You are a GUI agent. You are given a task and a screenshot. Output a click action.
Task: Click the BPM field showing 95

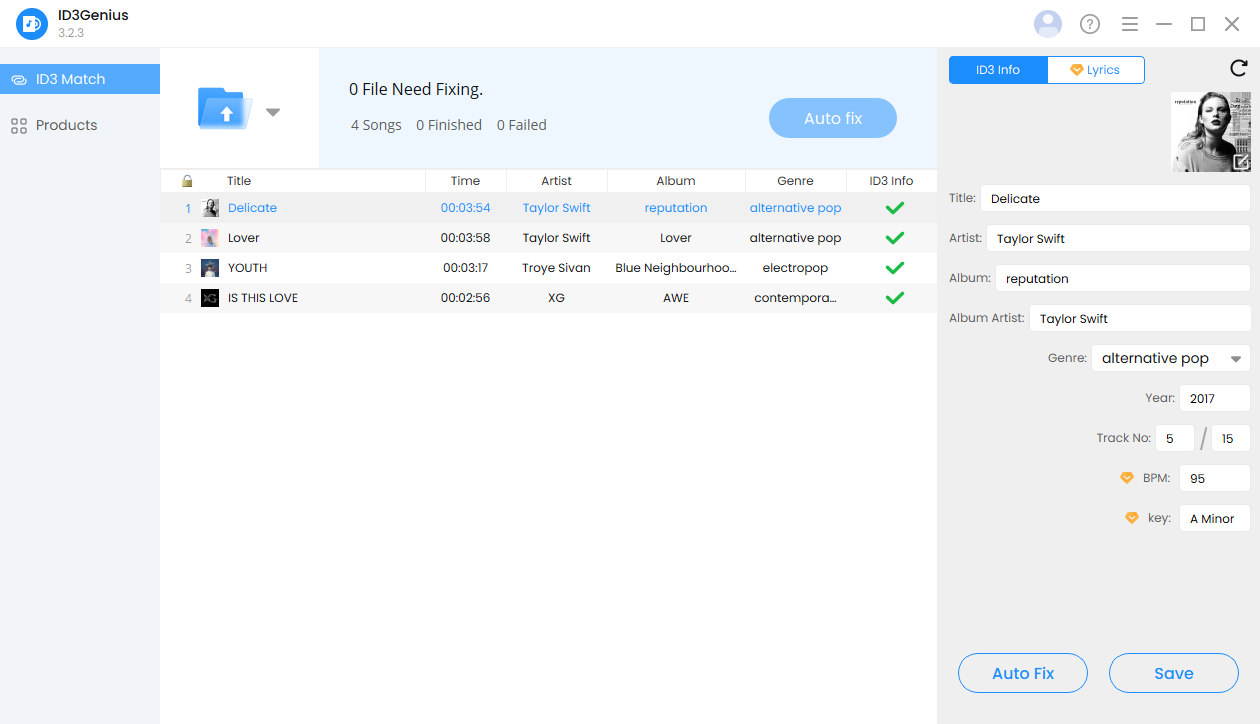click(x=1215, y=478)
